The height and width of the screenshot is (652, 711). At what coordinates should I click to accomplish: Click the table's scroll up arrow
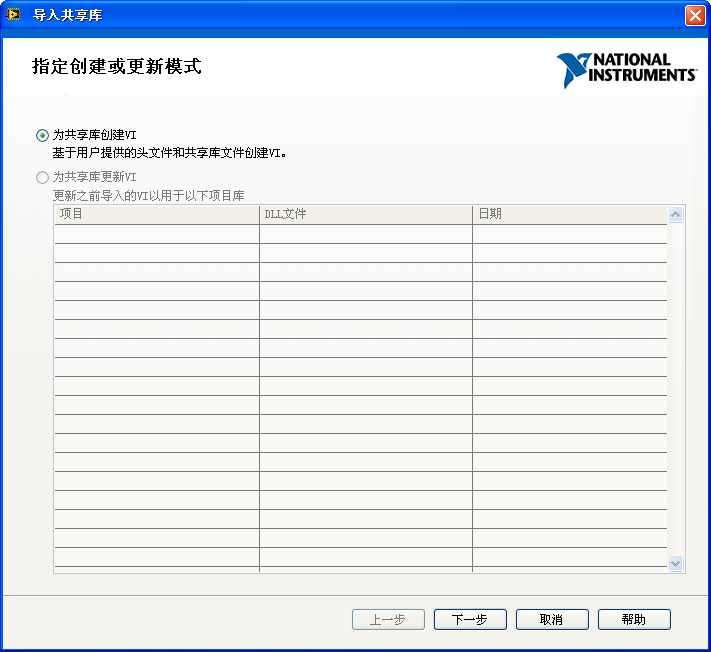click(x=675, y=215)
